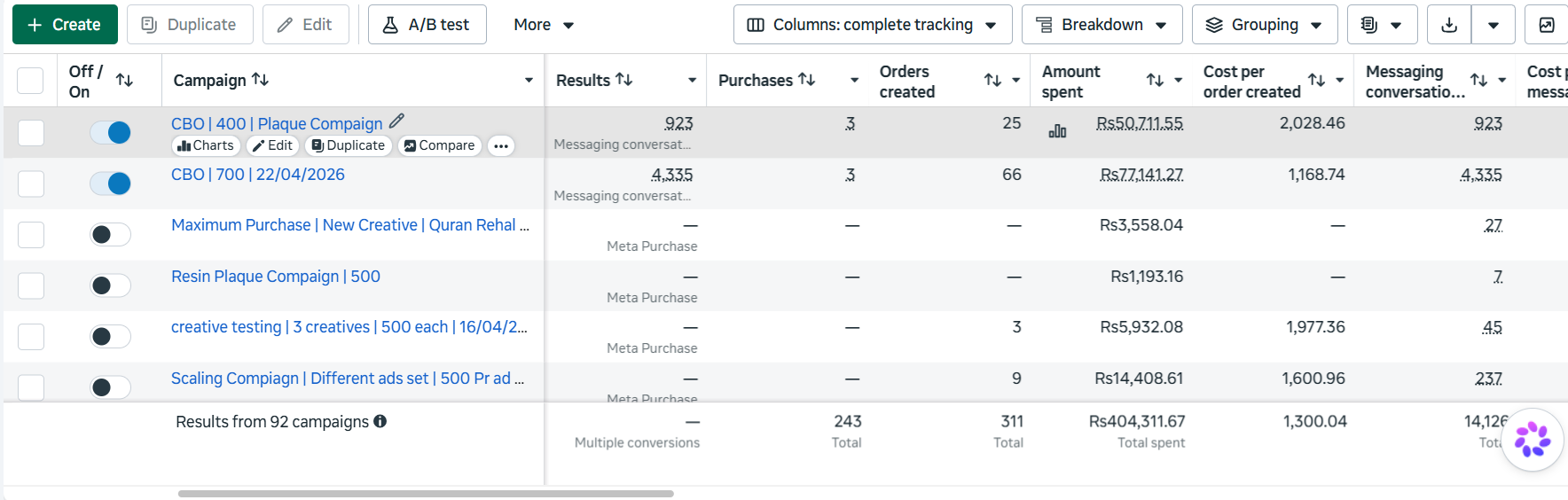The width and height of the screenshot is (1568, 500).
Task: Open Columns: complete tracking dropdown
Action: coord(873,25)
